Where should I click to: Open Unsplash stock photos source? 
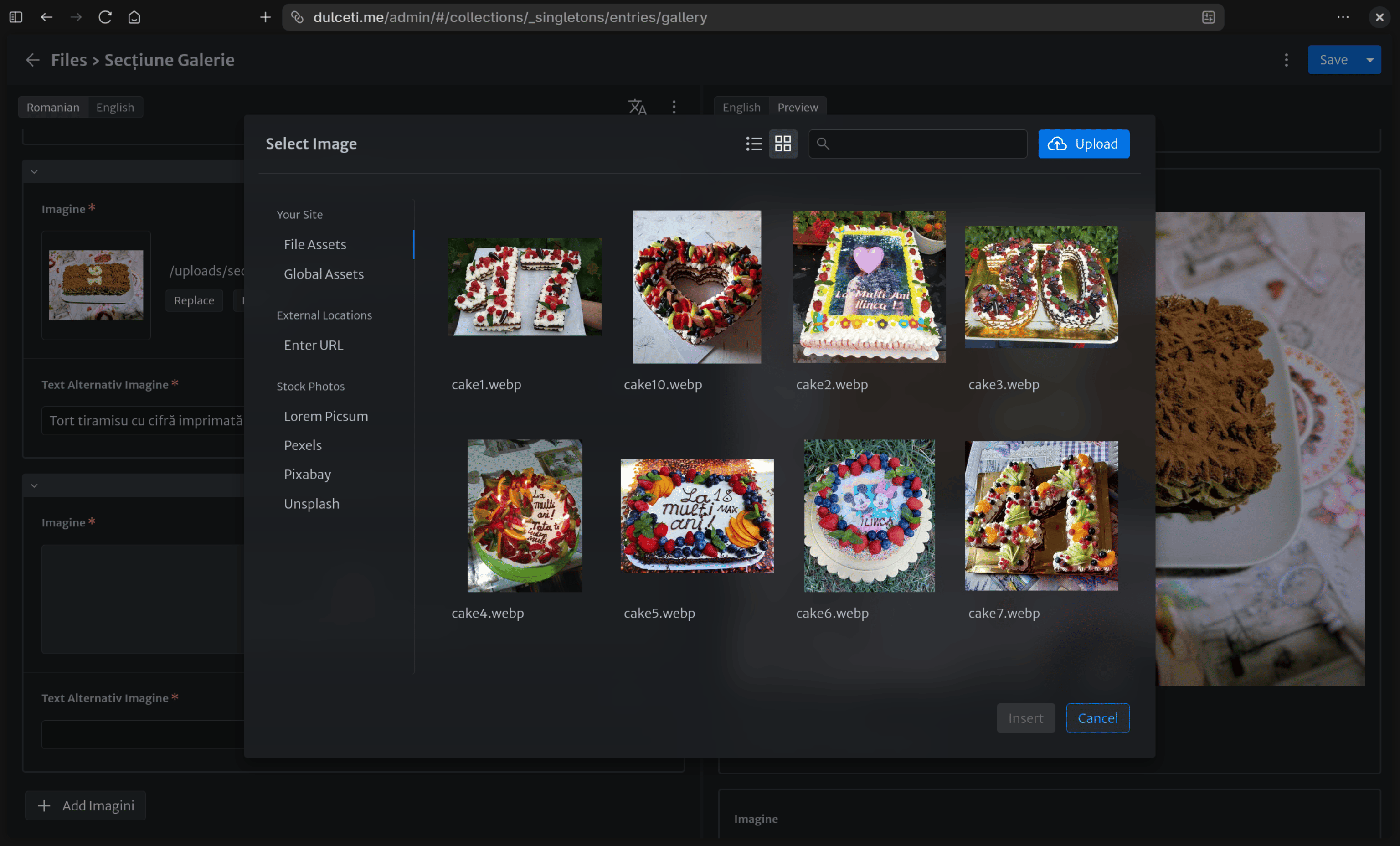pyautogui.click(x=311, y=503)
